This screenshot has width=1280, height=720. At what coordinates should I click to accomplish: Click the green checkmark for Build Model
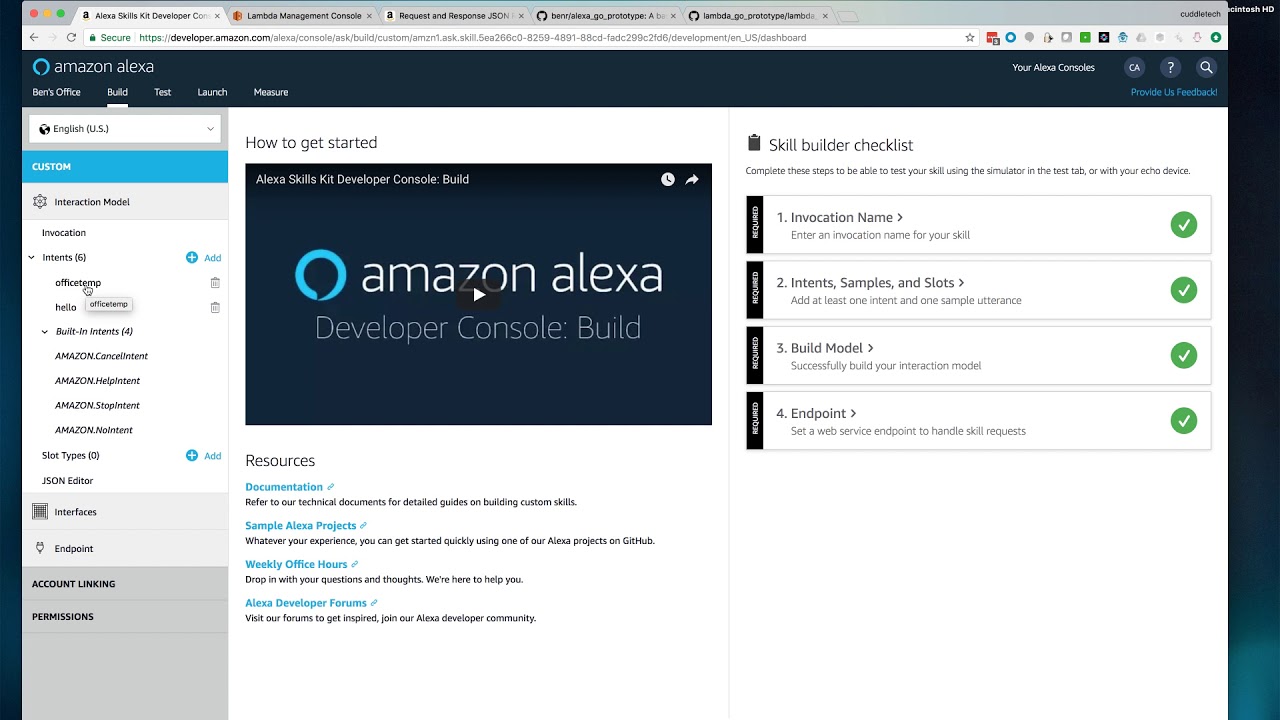[1184, 355]
